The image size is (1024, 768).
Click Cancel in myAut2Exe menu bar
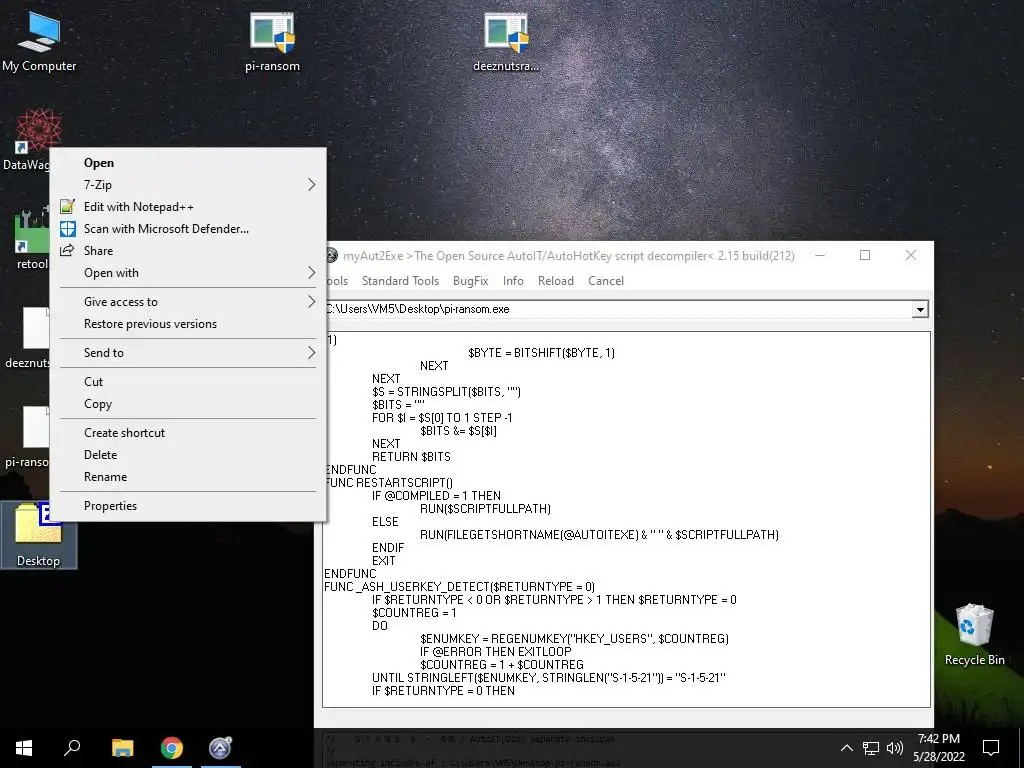coord(606,281)
